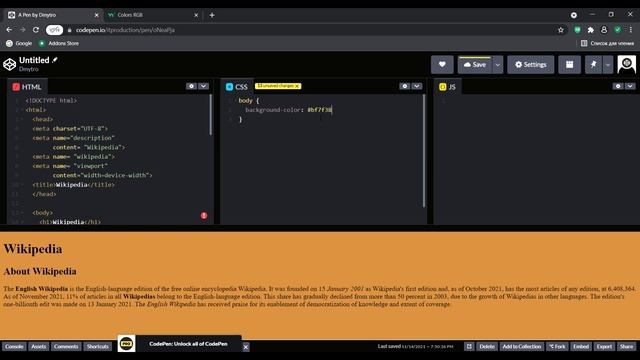This screenshot has width=640, height=360.
Task: Expand CSS editor chevron menu
Action: click(x=417, y=86)
